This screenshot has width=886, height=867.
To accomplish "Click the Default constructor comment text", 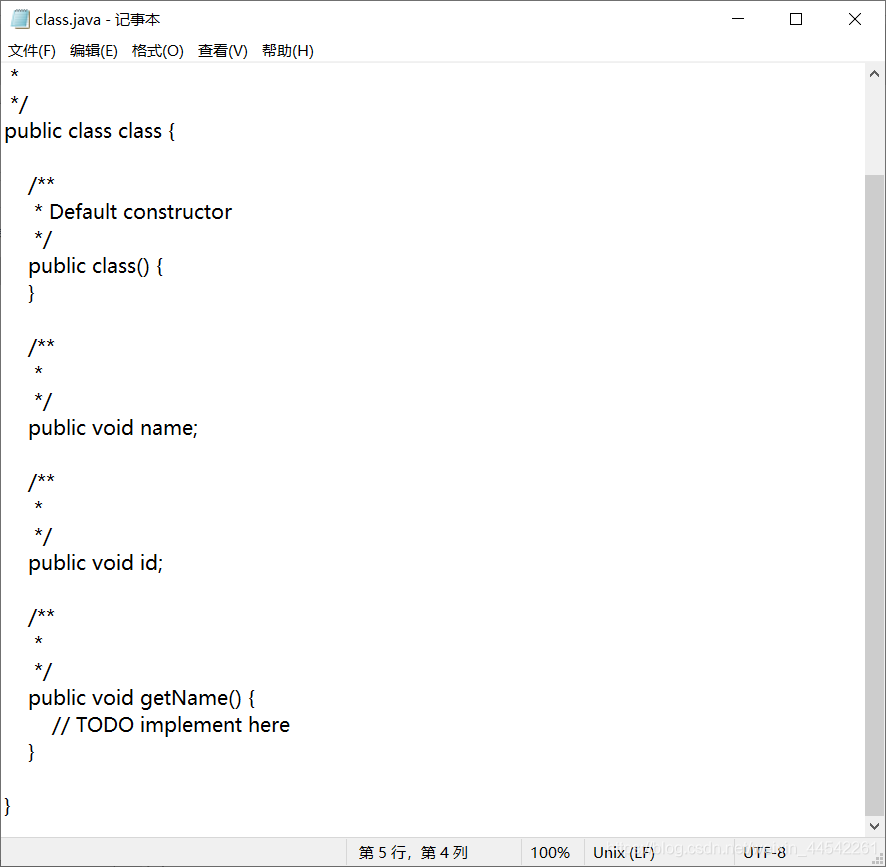I will [132, 212].
